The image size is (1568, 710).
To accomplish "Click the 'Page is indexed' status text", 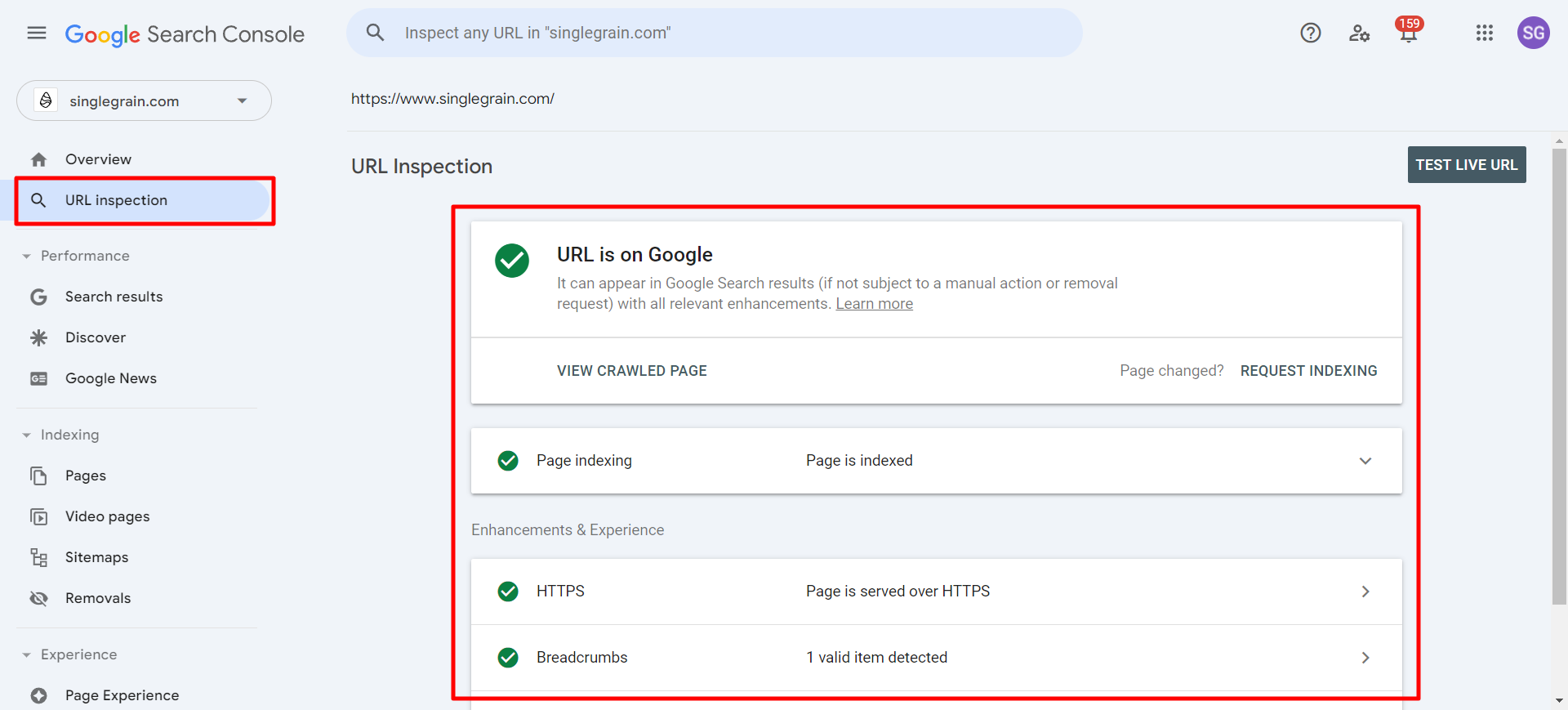I will pos(859,461).
